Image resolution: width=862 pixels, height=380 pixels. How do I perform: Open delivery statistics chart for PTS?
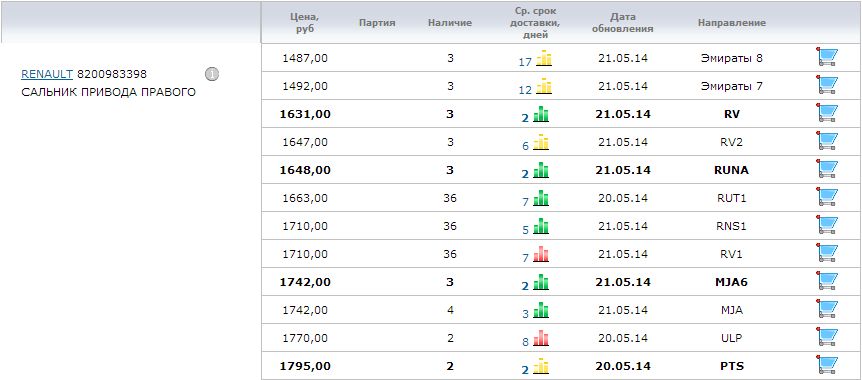tap(541, 366)
